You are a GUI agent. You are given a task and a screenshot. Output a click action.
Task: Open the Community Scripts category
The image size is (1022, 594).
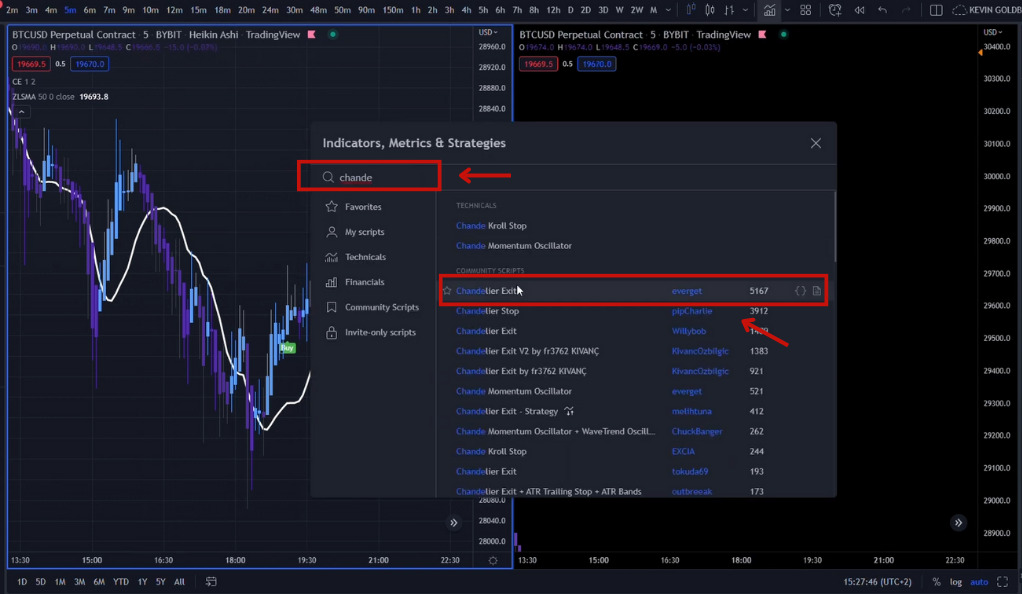click(379, 307)
